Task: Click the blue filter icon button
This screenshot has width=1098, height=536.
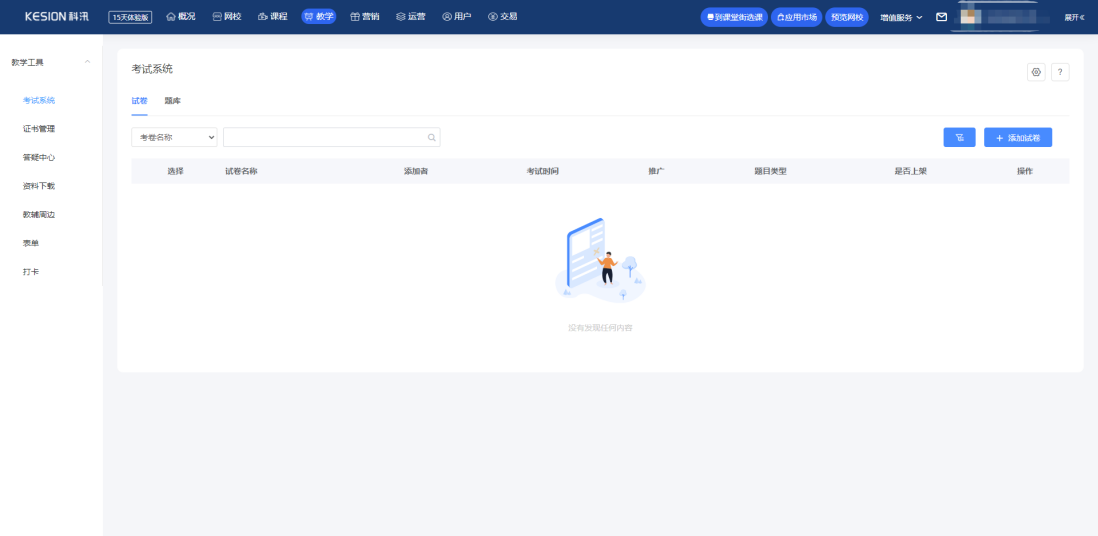Action: click(x=959, y=137)
